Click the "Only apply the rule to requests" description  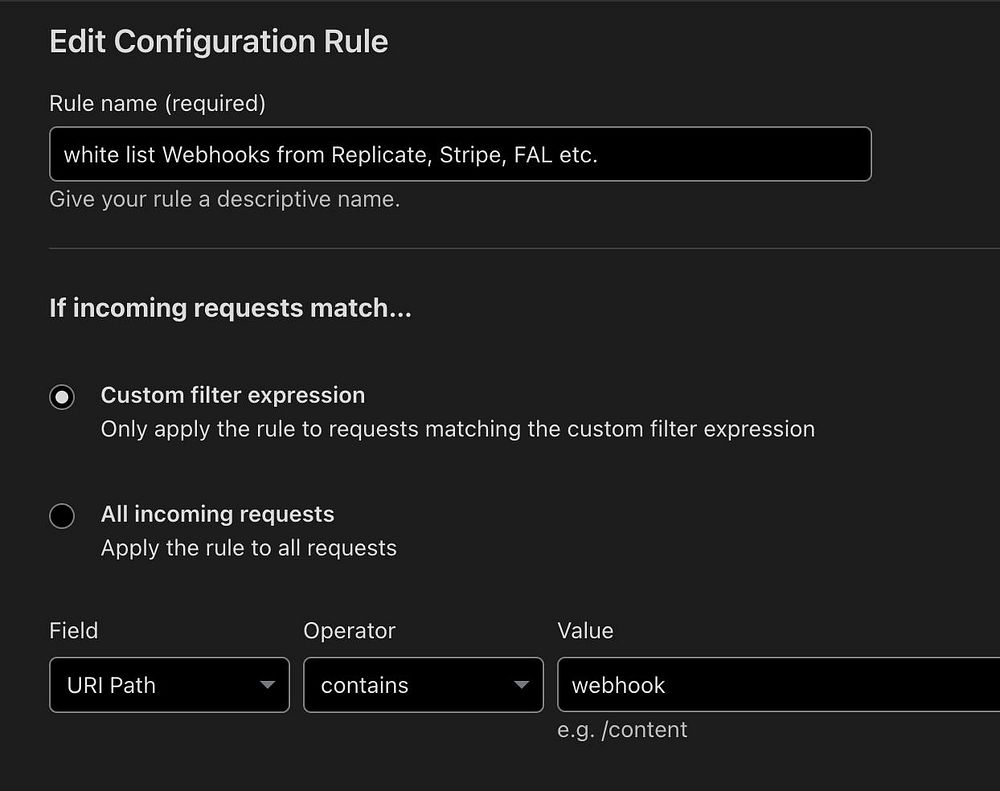457,429
